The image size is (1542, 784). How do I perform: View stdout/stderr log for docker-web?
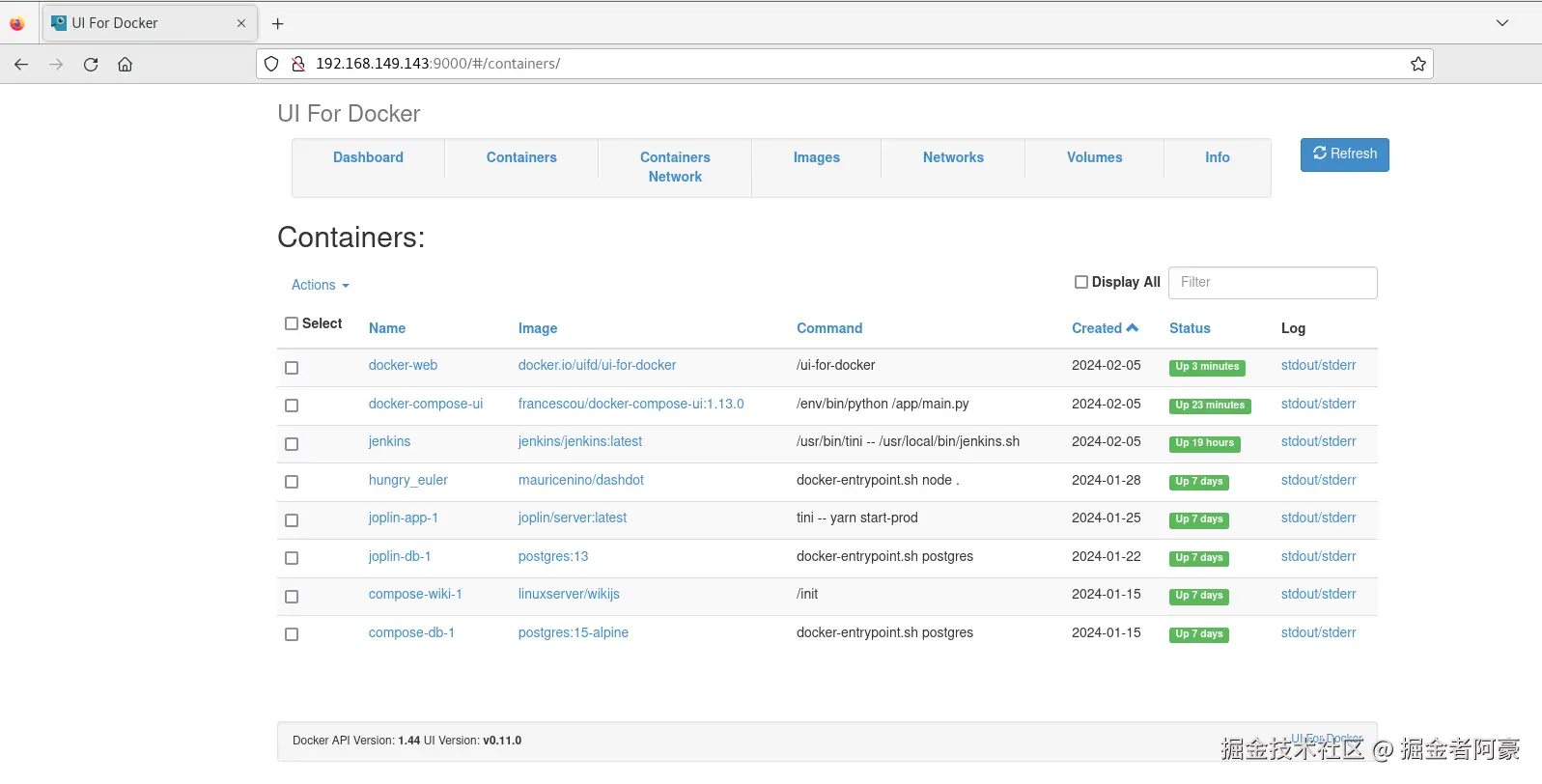[1318, 365]
